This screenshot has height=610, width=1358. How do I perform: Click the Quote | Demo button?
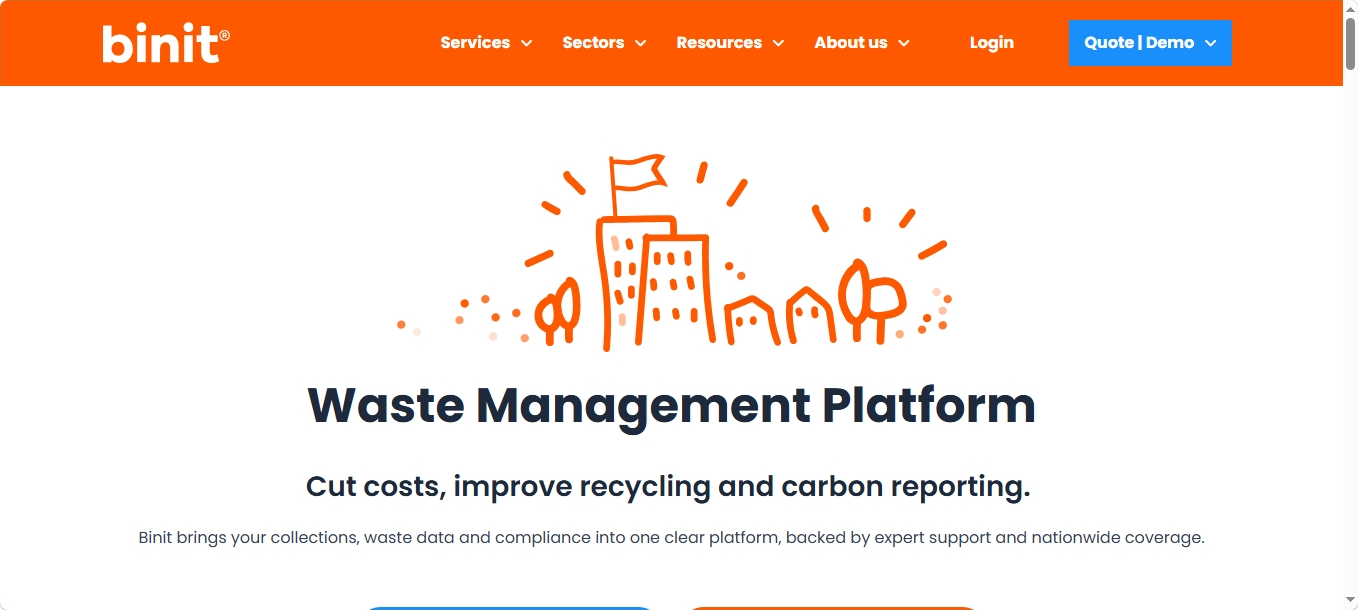coord(1150,43)
